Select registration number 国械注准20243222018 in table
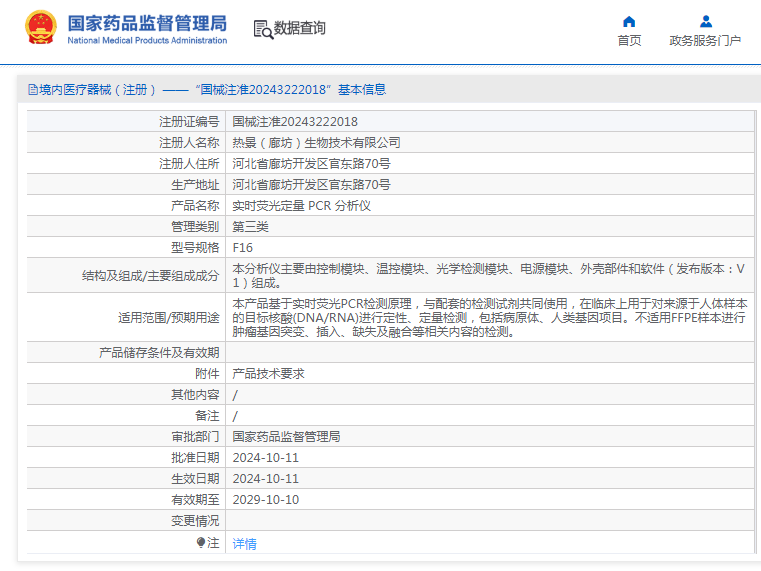Image resolution: width=761 pixels, height=571 pixels. [295, 122]
